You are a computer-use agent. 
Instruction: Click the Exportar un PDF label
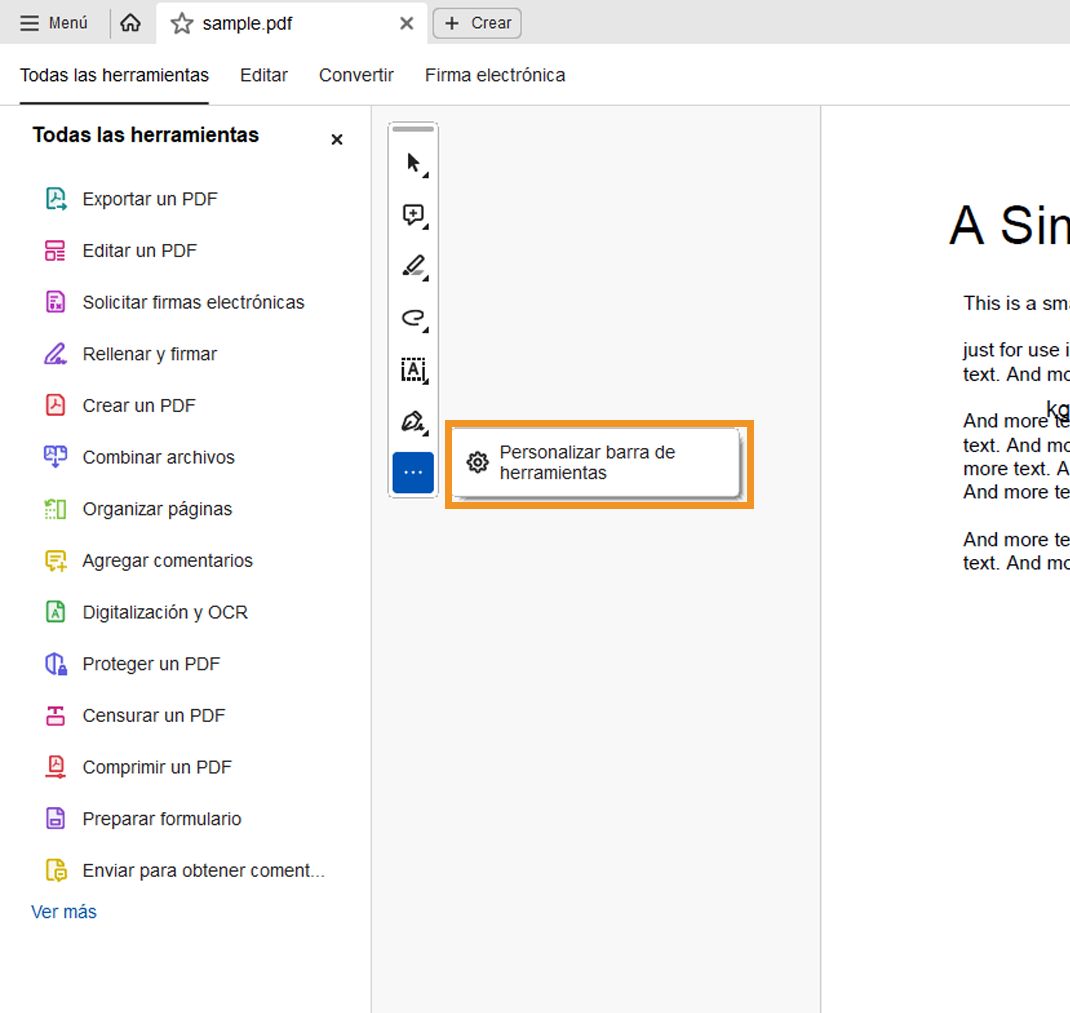pyautogui.click(x=150, y=199)
